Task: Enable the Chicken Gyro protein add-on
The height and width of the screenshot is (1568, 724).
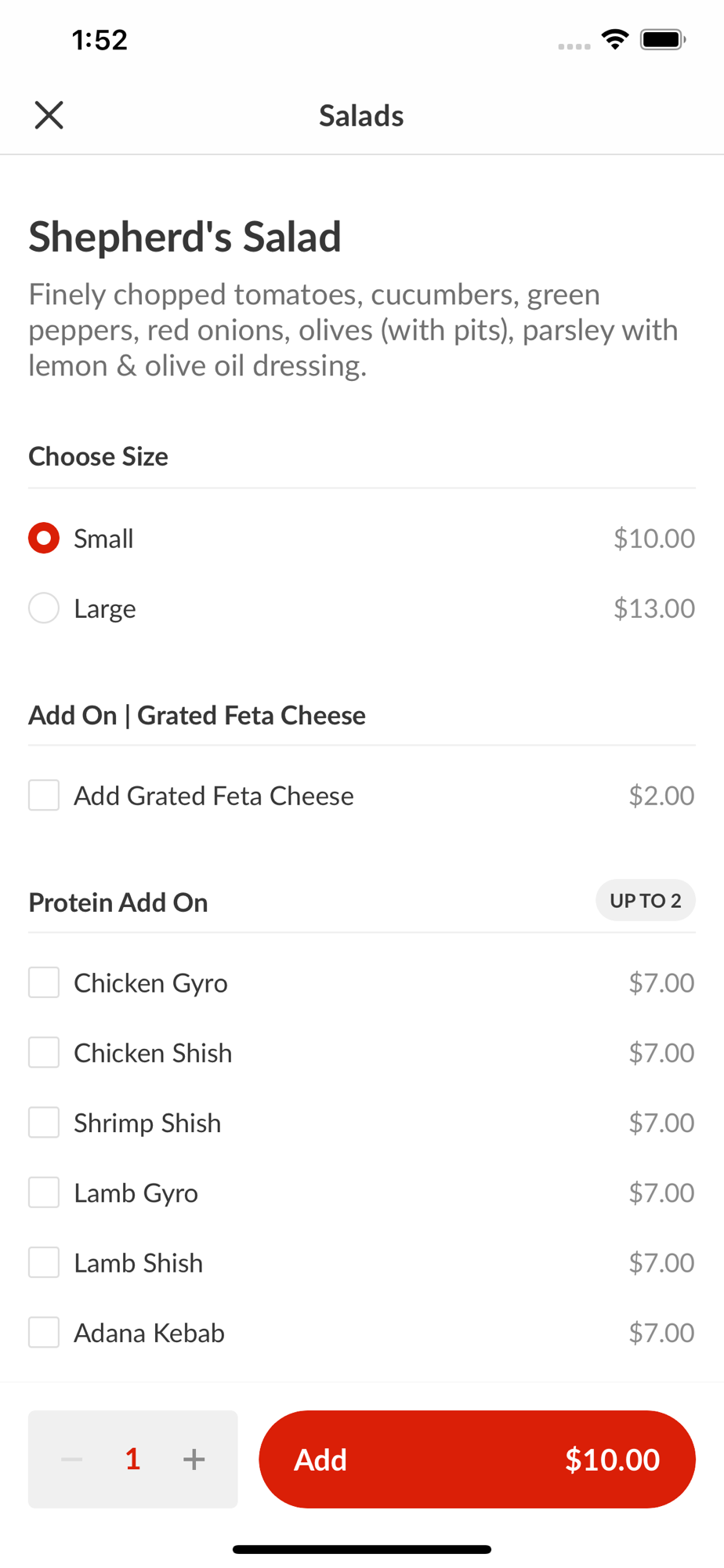Action: coord(44,982)
